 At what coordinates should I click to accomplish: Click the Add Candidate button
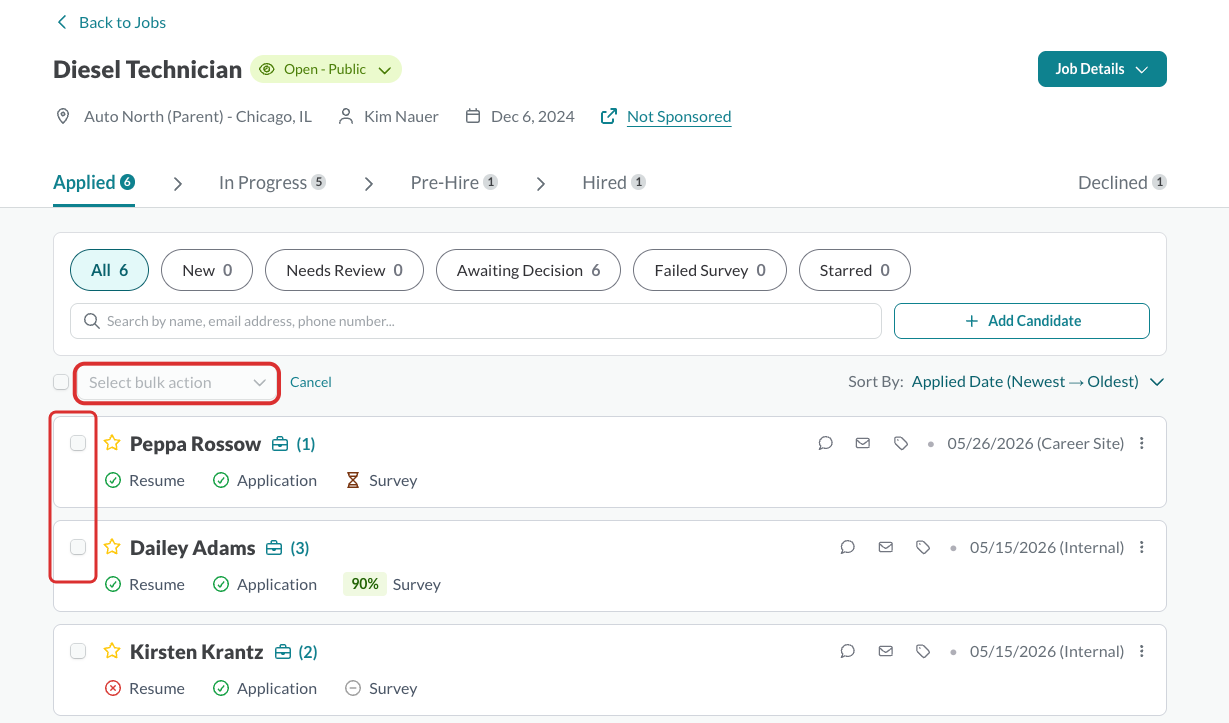(1022, 321)
